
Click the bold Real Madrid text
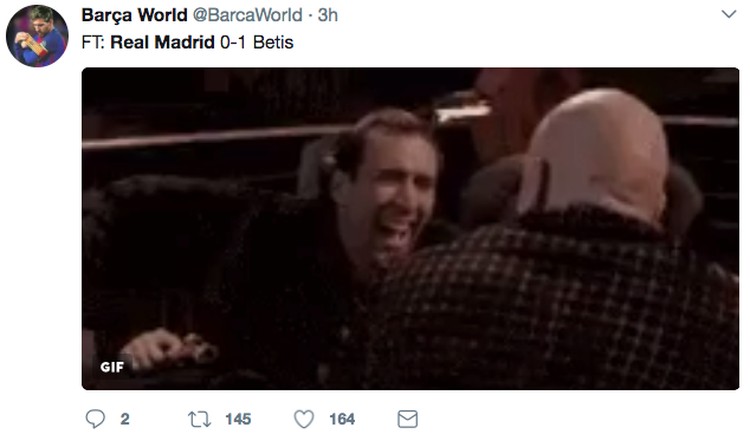(162, 42)
